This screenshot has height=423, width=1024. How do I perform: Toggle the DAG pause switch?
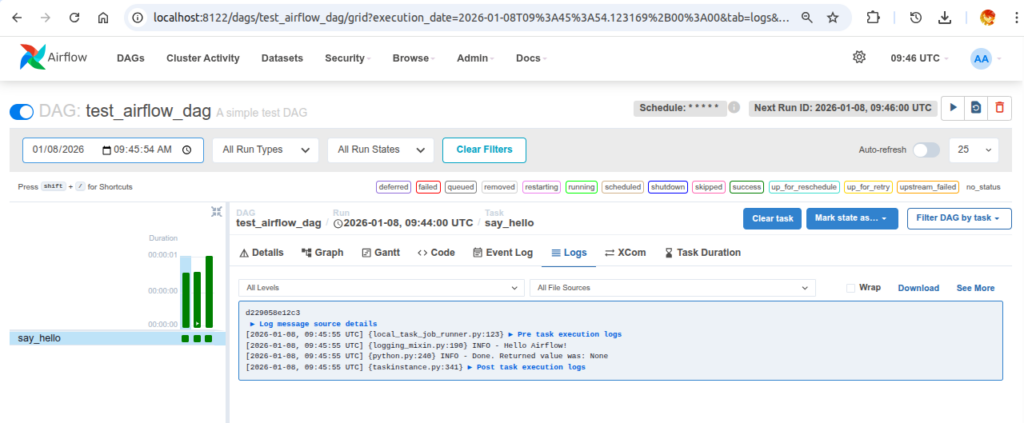[x=21, y=111]
